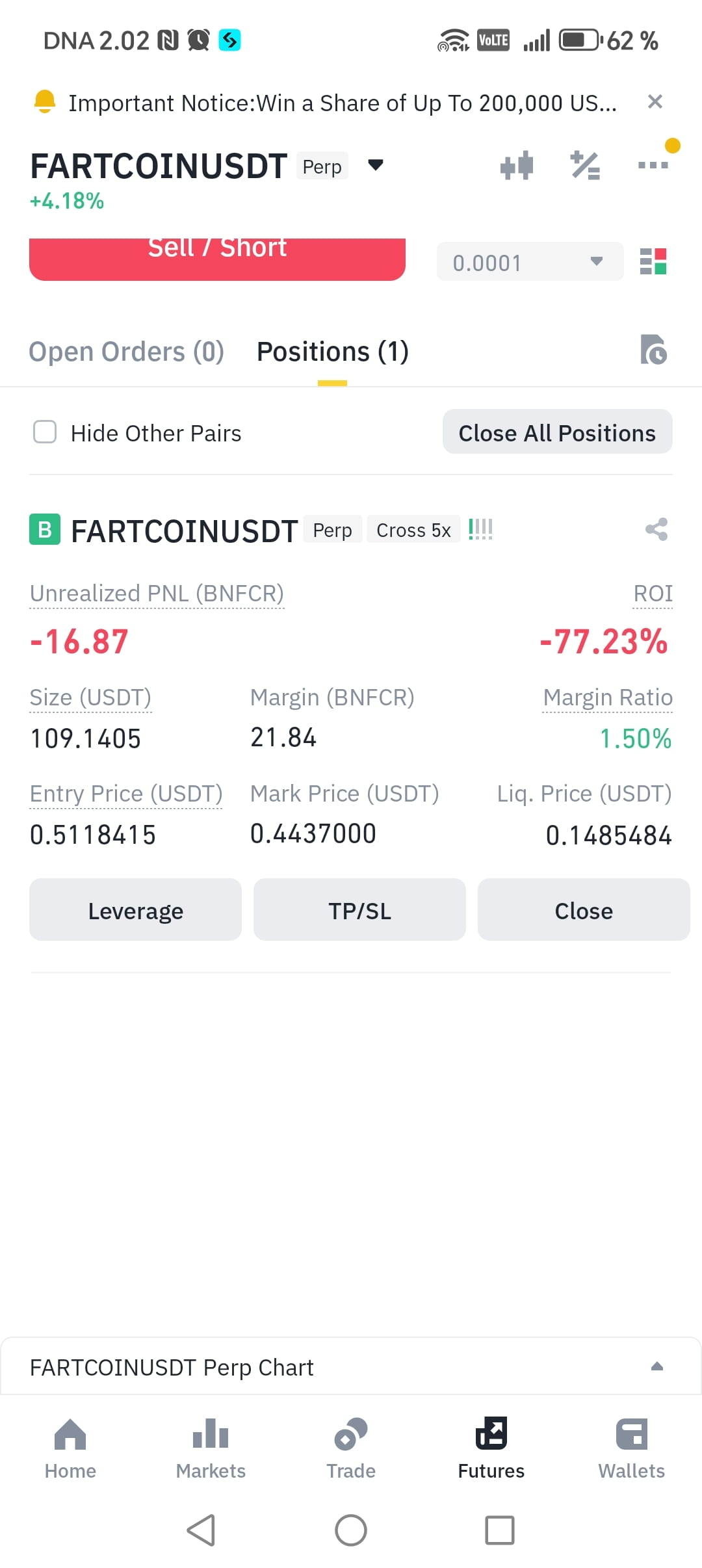
Task: Tap the Sell / Short button
Action: tap(217, 259)
